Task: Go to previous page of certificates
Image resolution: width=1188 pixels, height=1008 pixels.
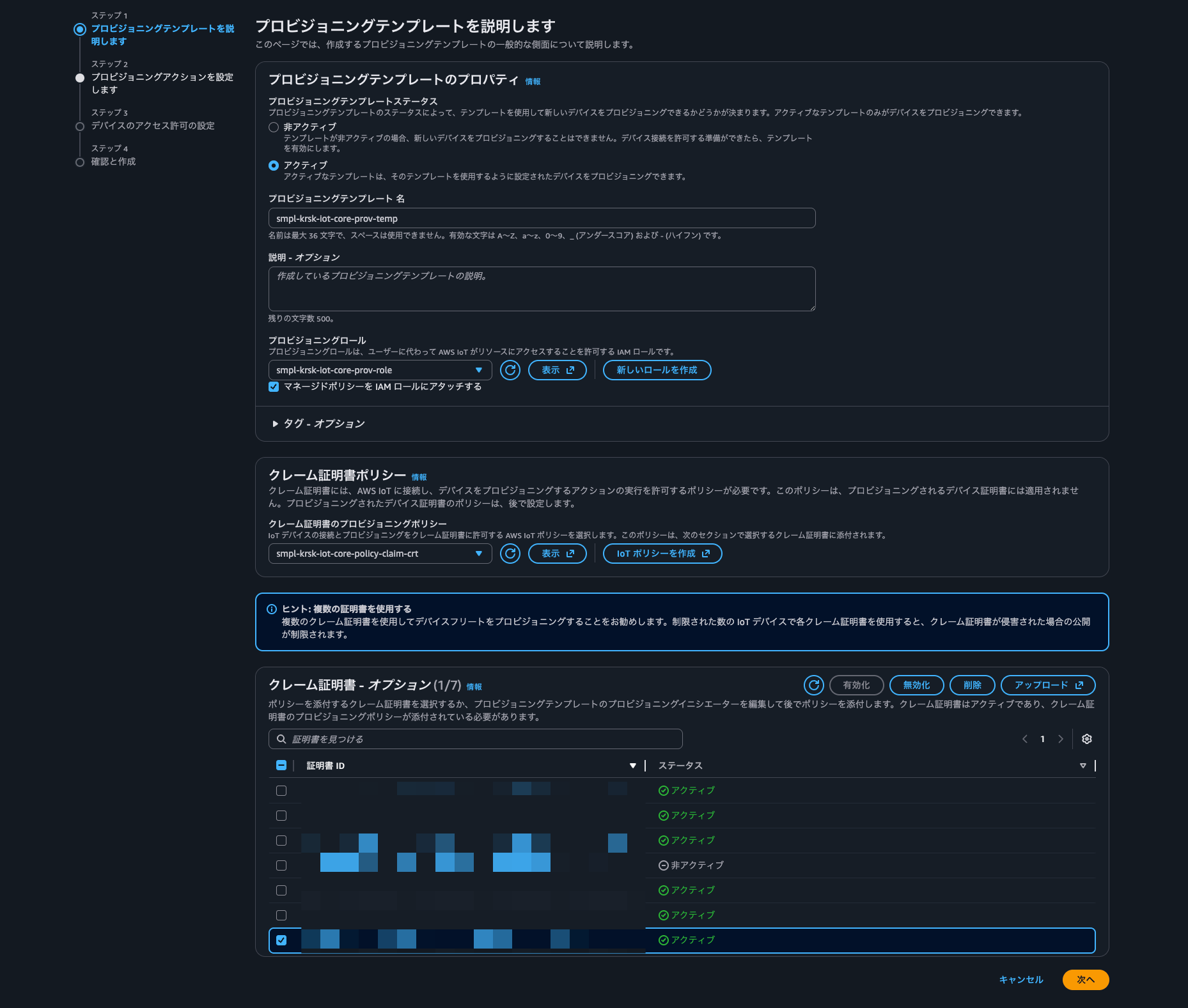Action: click(1025, 739)
